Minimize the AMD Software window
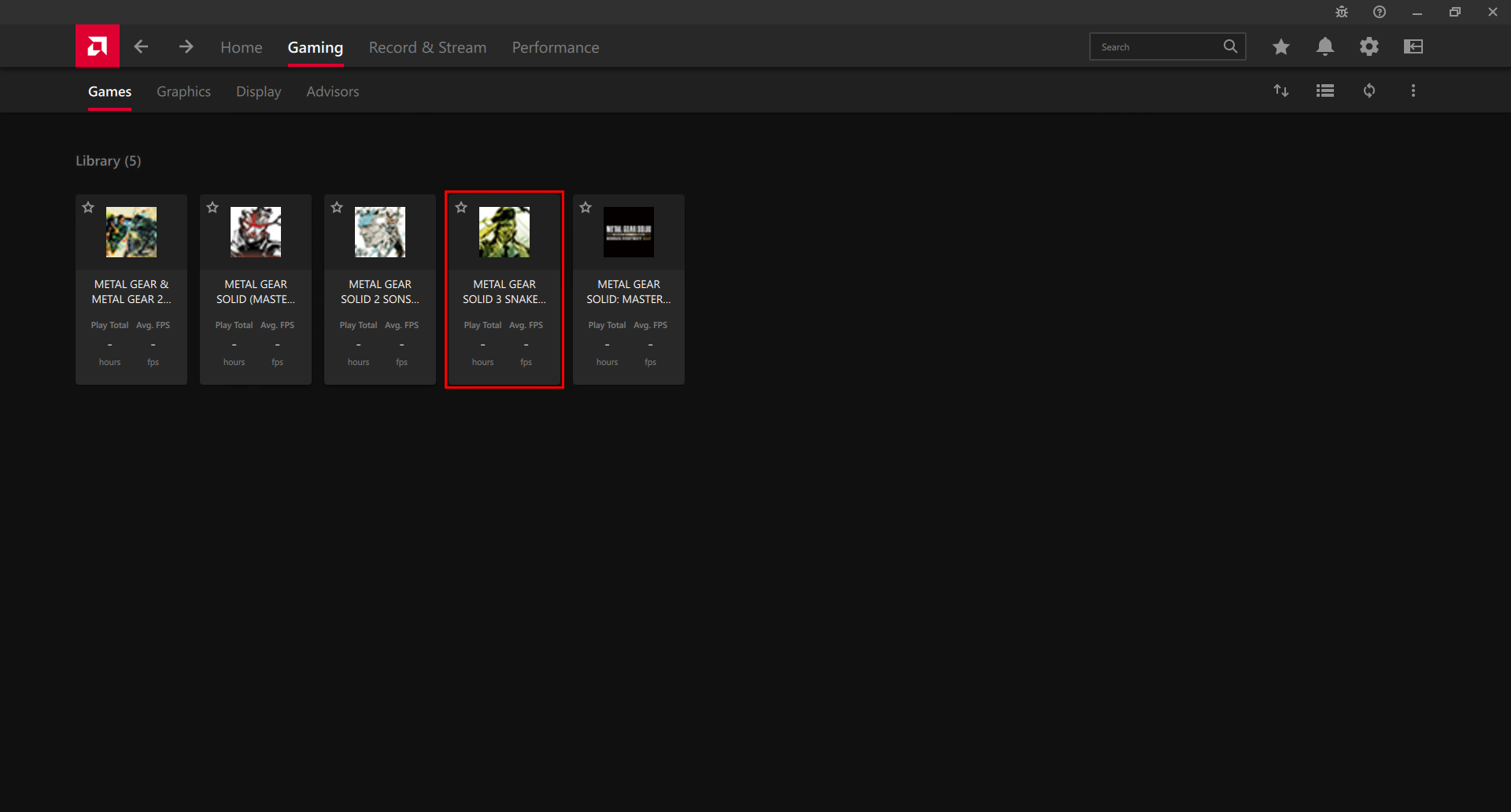Screen dimensions: 1511x812 coord(1417,12)
